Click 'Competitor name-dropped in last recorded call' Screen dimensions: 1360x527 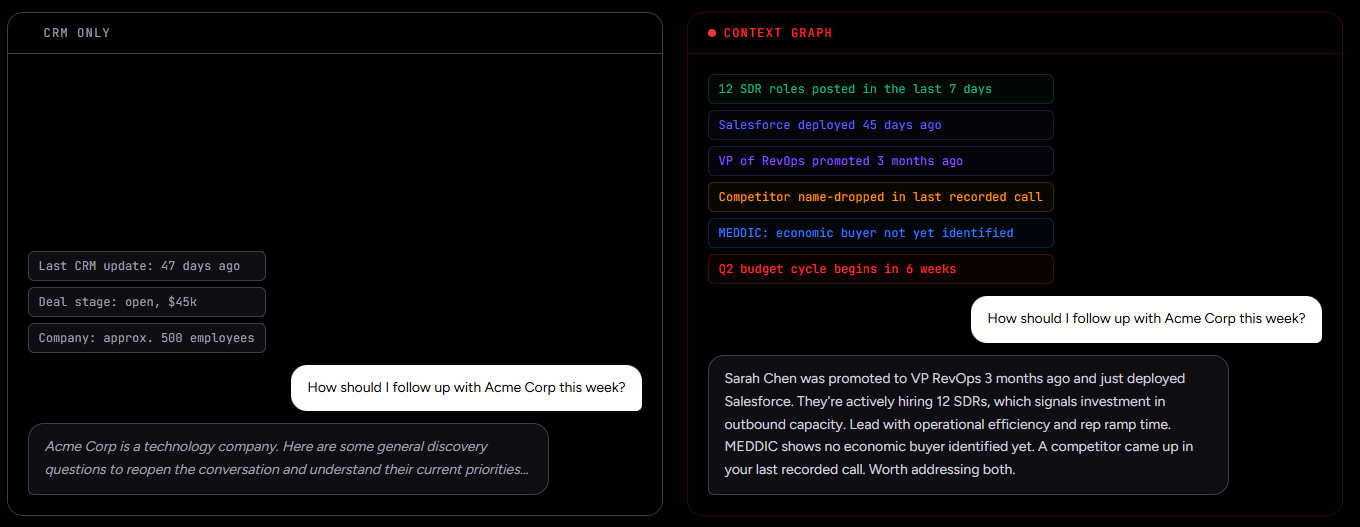[880, 197]
